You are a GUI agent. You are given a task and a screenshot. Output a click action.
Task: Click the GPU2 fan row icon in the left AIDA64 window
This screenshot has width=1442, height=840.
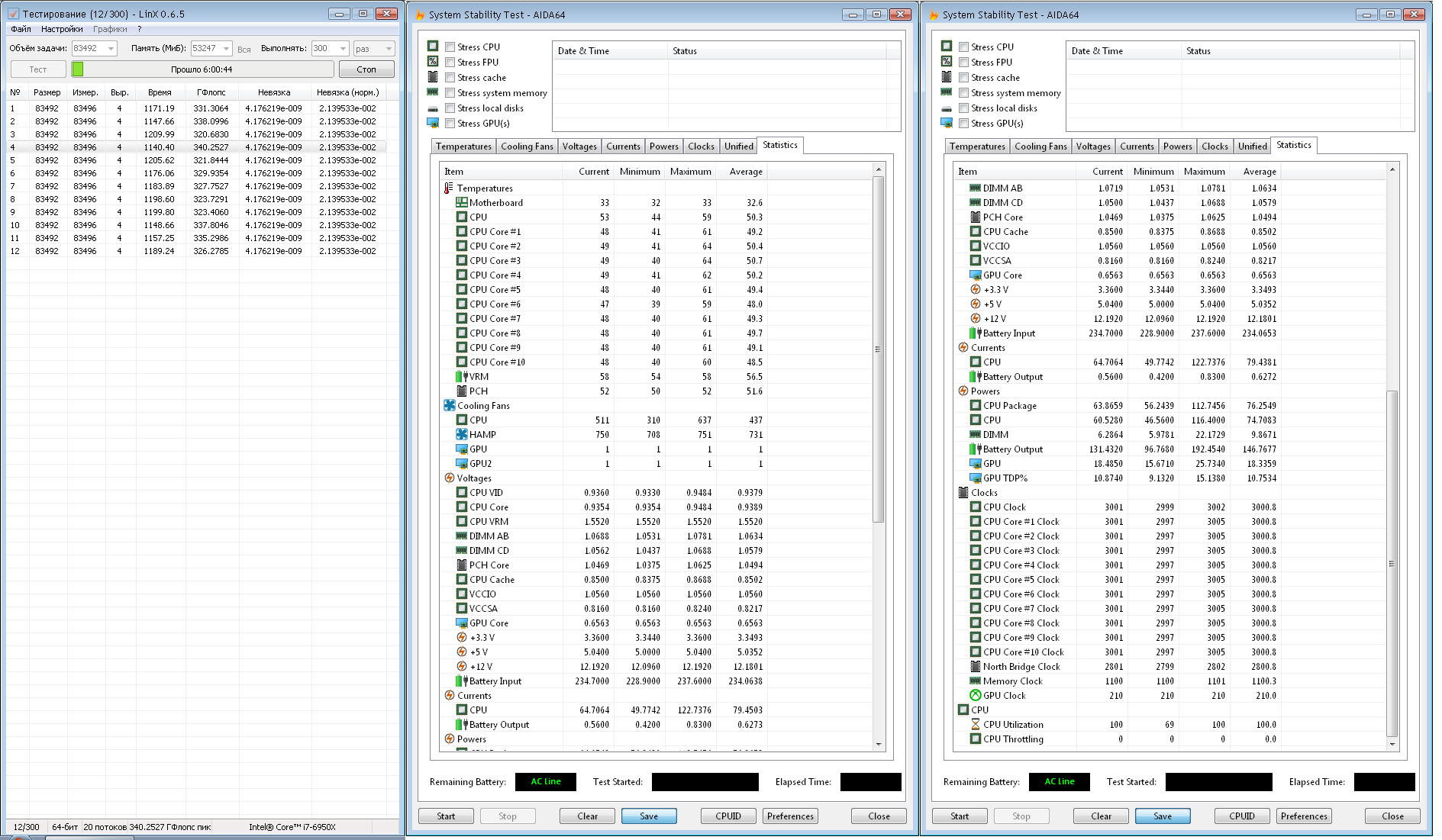click(462, 464)
